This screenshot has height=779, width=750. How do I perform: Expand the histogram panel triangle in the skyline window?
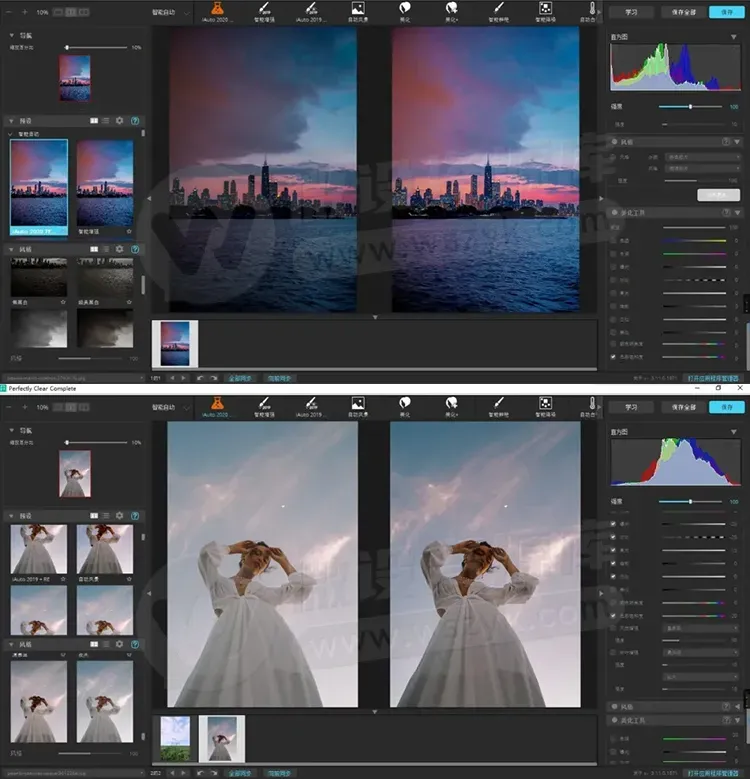tap(734, 37)
